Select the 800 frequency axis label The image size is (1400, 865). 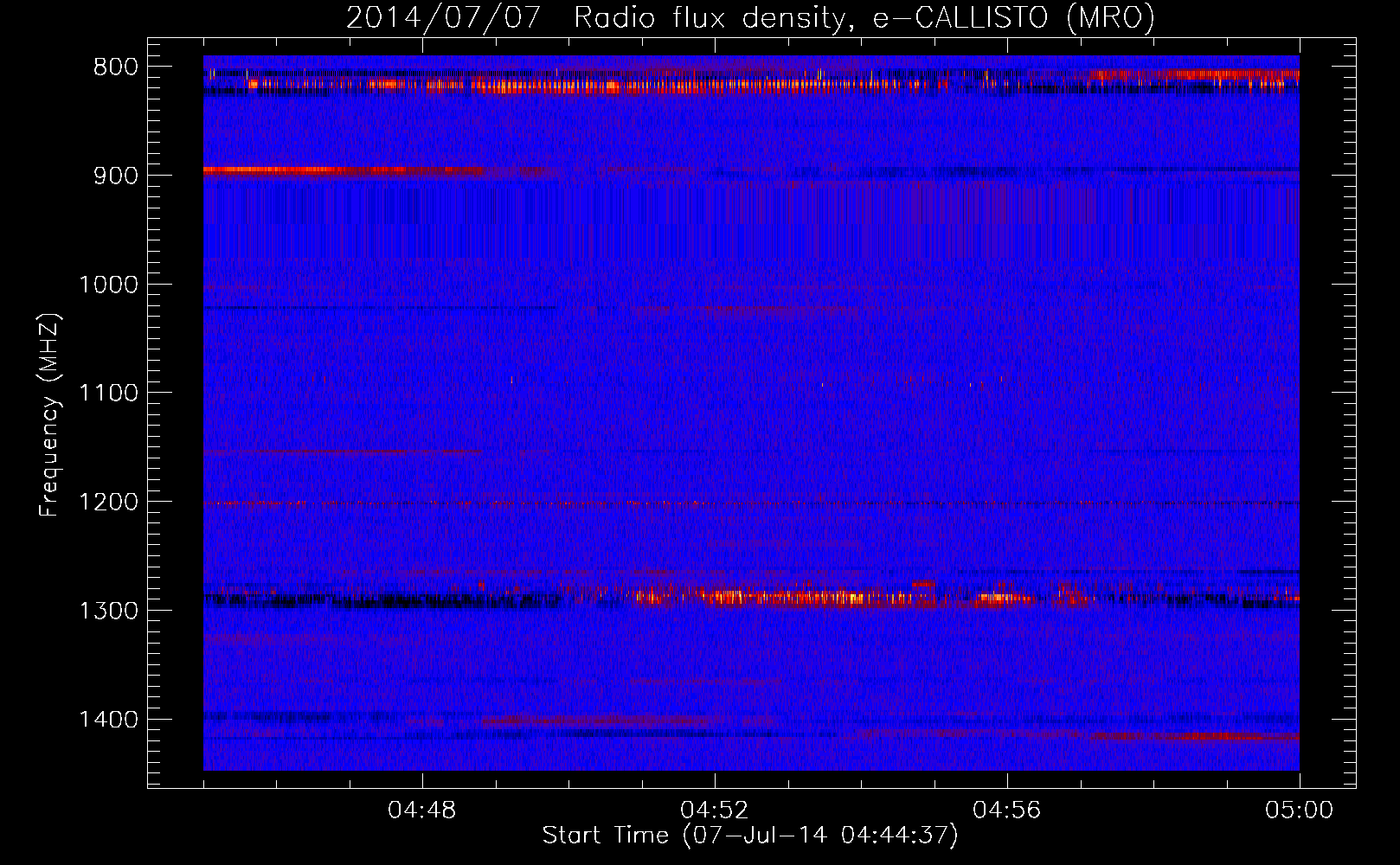click(115, 67)
